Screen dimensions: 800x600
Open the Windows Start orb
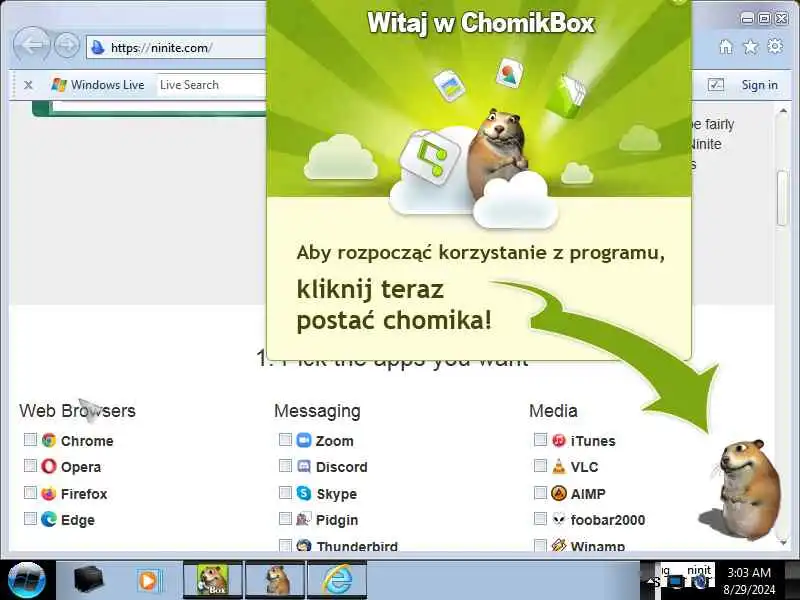click(27, 581)
